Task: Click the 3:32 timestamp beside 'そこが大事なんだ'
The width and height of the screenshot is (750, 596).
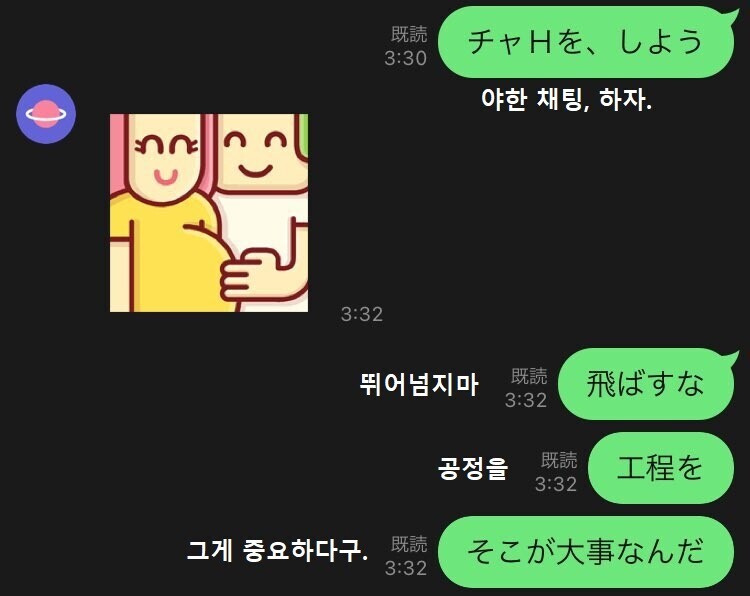Action: pos(406,568)
